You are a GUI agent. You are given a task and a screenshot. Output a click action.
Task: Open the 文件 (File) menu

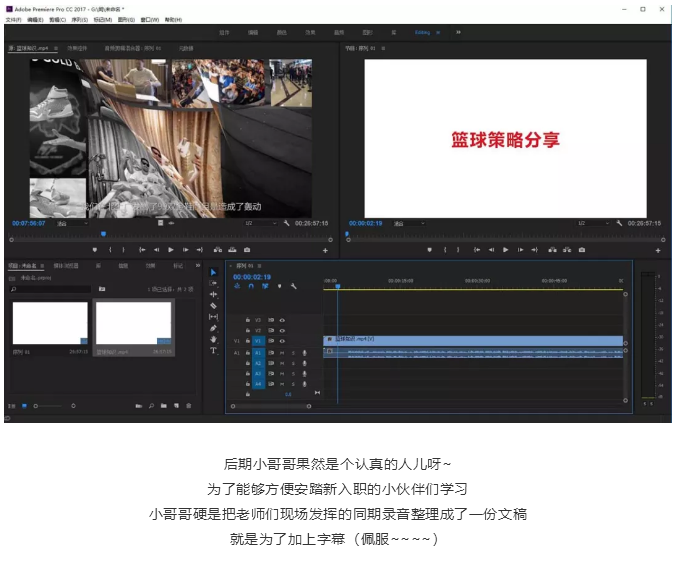point(13,19)
